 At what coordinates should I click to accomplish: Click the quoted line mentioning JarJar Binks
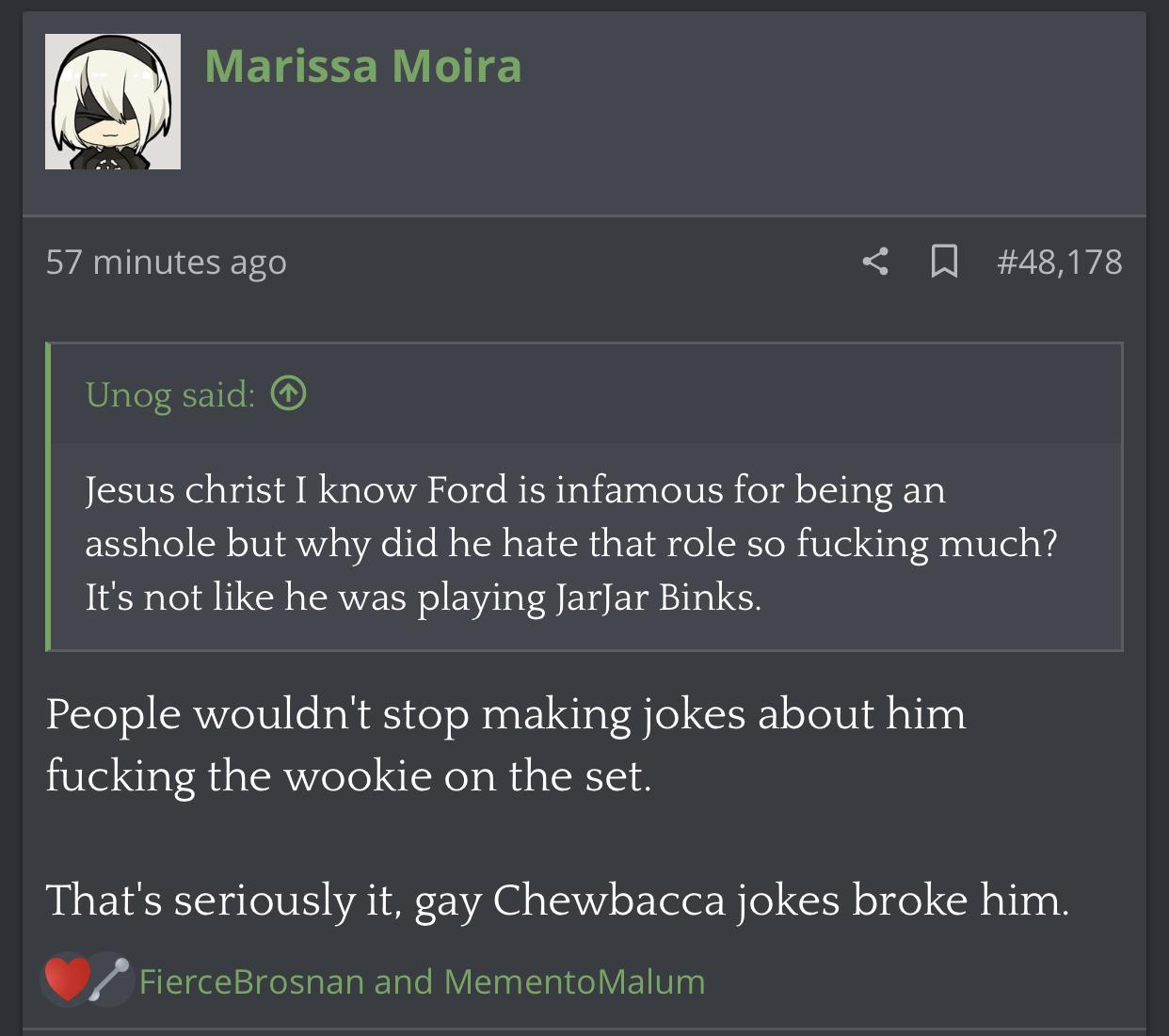click(424, 598)
